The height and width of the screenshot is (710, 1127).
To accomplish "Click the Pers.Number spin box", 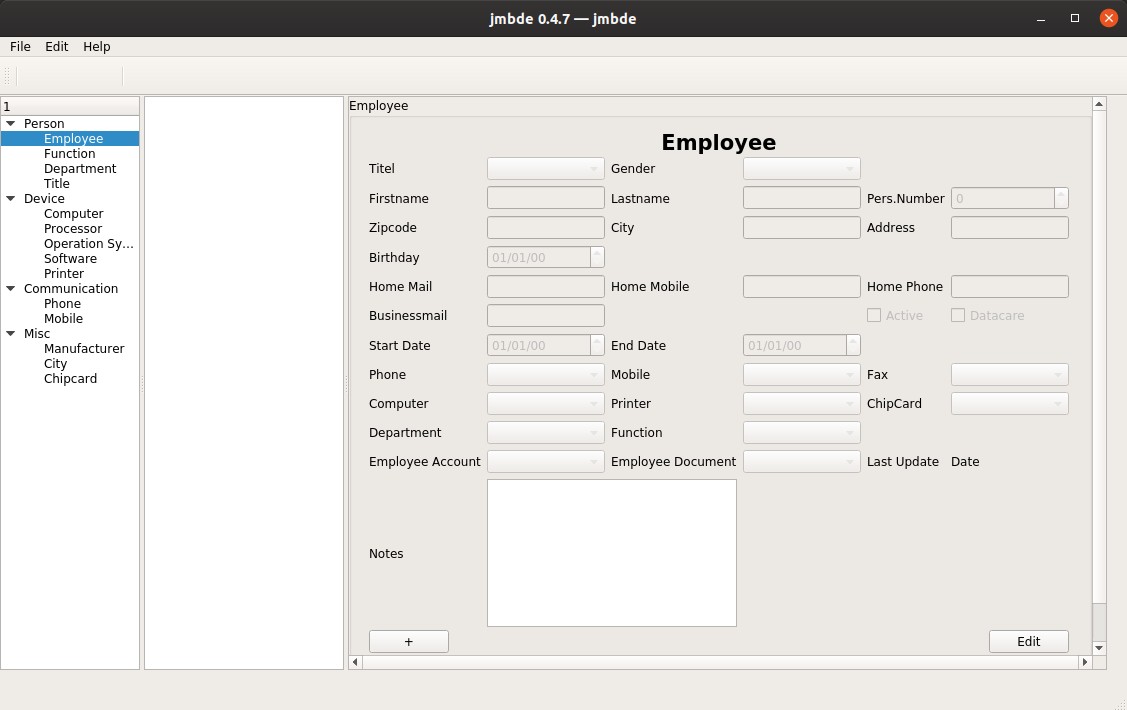I will tap(1009, 198).
